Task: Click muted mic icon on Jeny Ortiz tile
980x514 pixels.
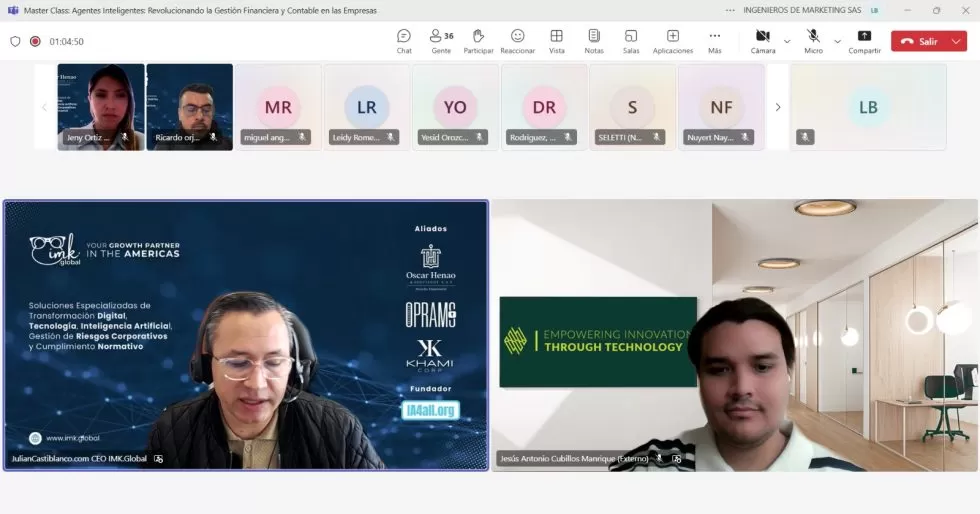Action: click(x=124, y=137)
